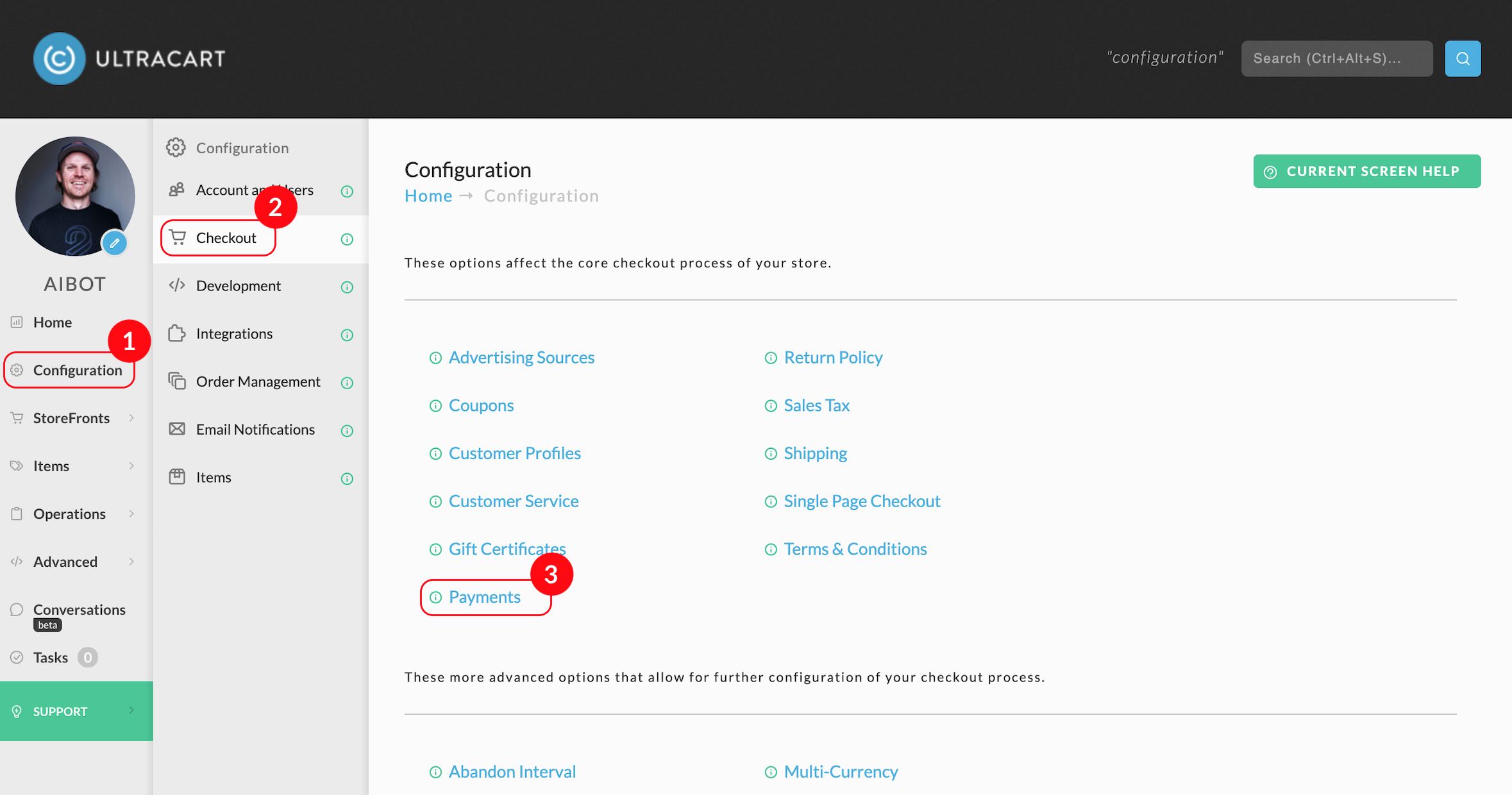The width and height of the screenshot is (1512, 795).
Task: Open the Multi-Currency link
Action: pyautogui.click(x=841, y=771)
